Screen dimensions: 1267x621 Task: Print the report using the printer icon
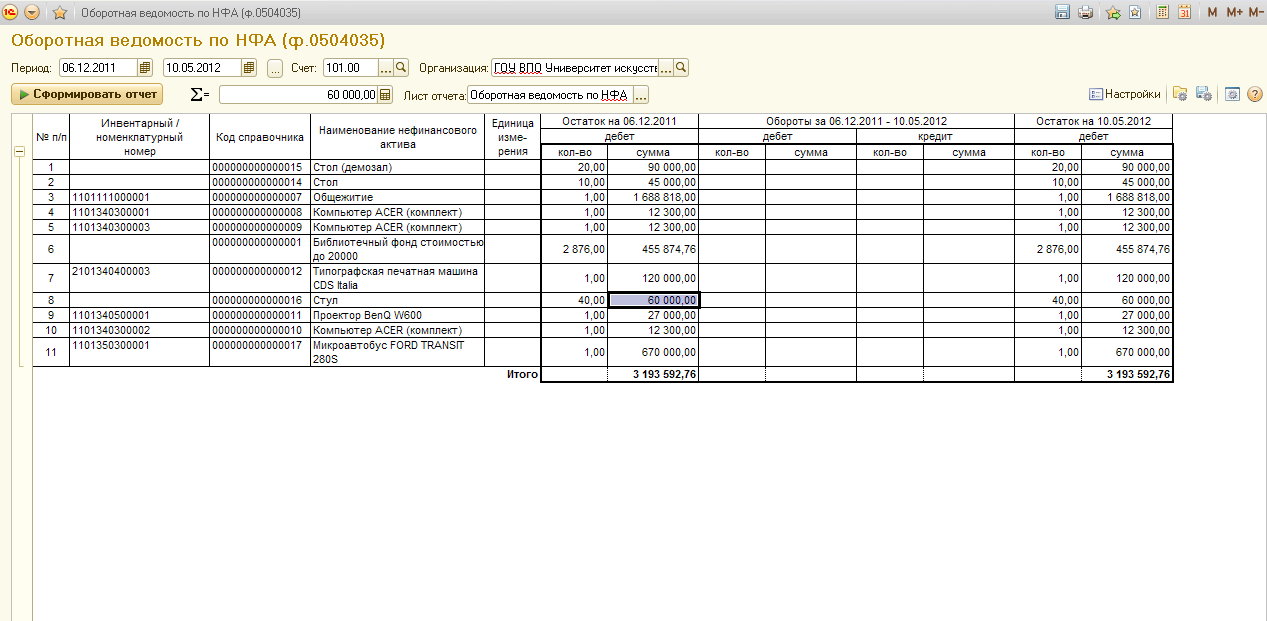click(1085, 13)
